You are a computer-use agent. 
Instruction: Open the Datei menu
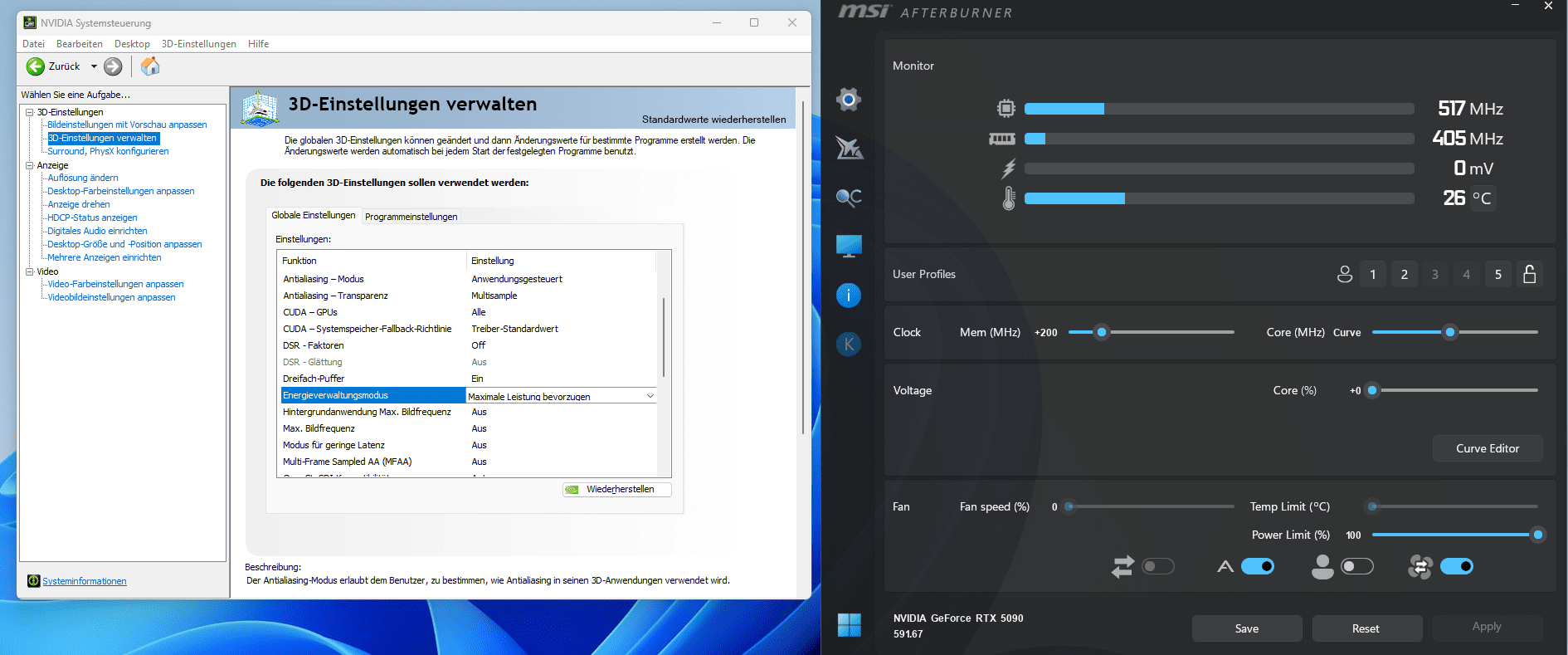pos(33,44)
